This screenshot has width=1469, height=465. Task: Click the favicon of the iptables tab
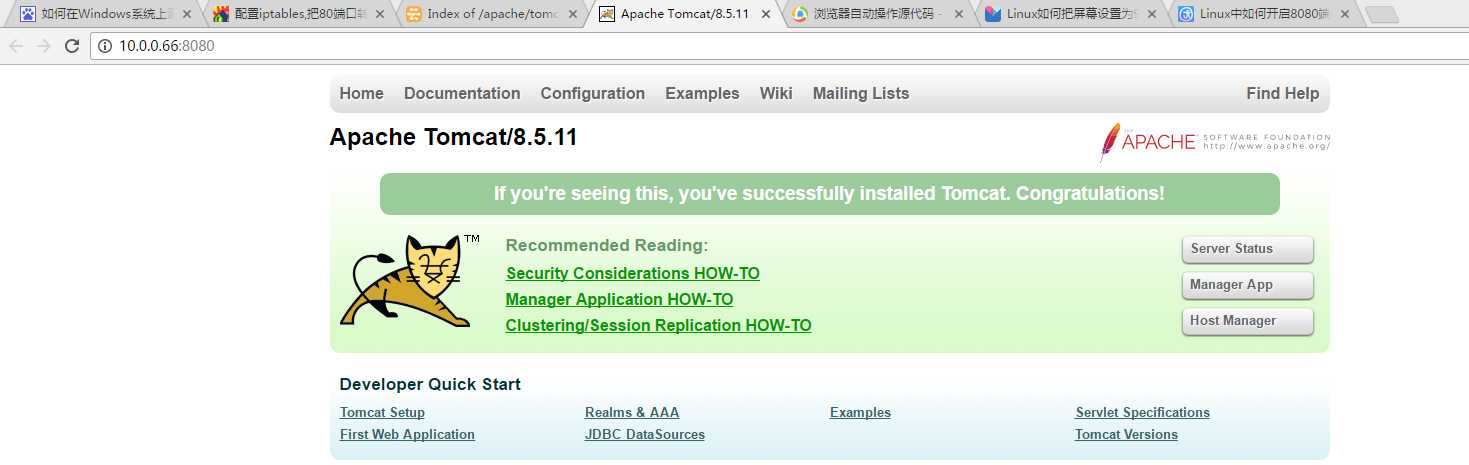pos(221,14)
